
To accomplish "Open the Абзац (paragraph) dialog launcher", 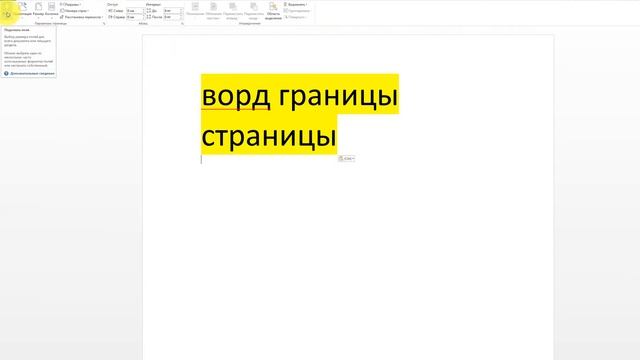I will (182, 24).
